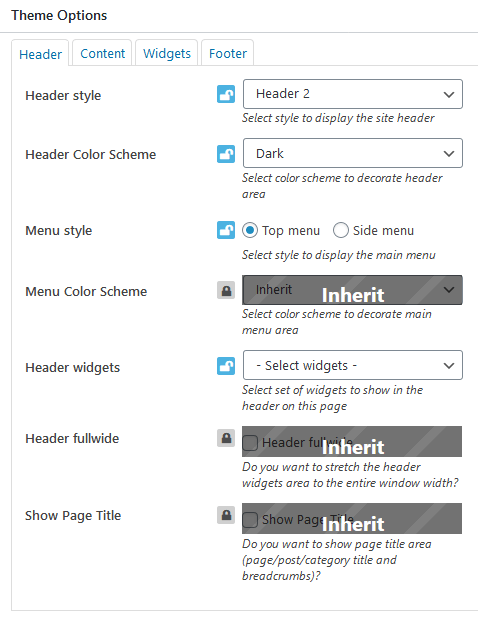Screen dimensions: 478x621
Task: Open the inherited Menu Color Scheme dropdown
Action: 352,290
